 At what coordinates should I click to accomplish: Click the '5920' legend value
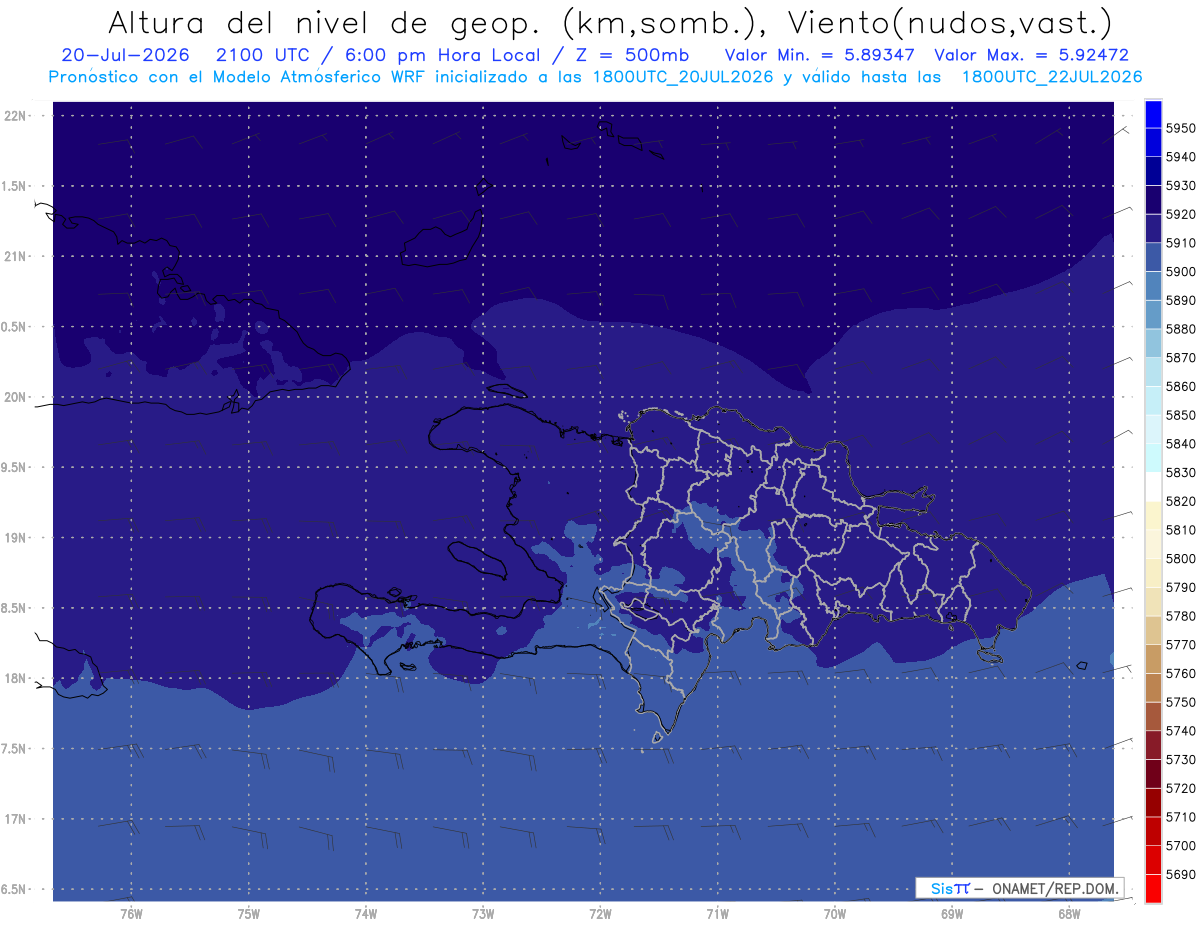1181,215
